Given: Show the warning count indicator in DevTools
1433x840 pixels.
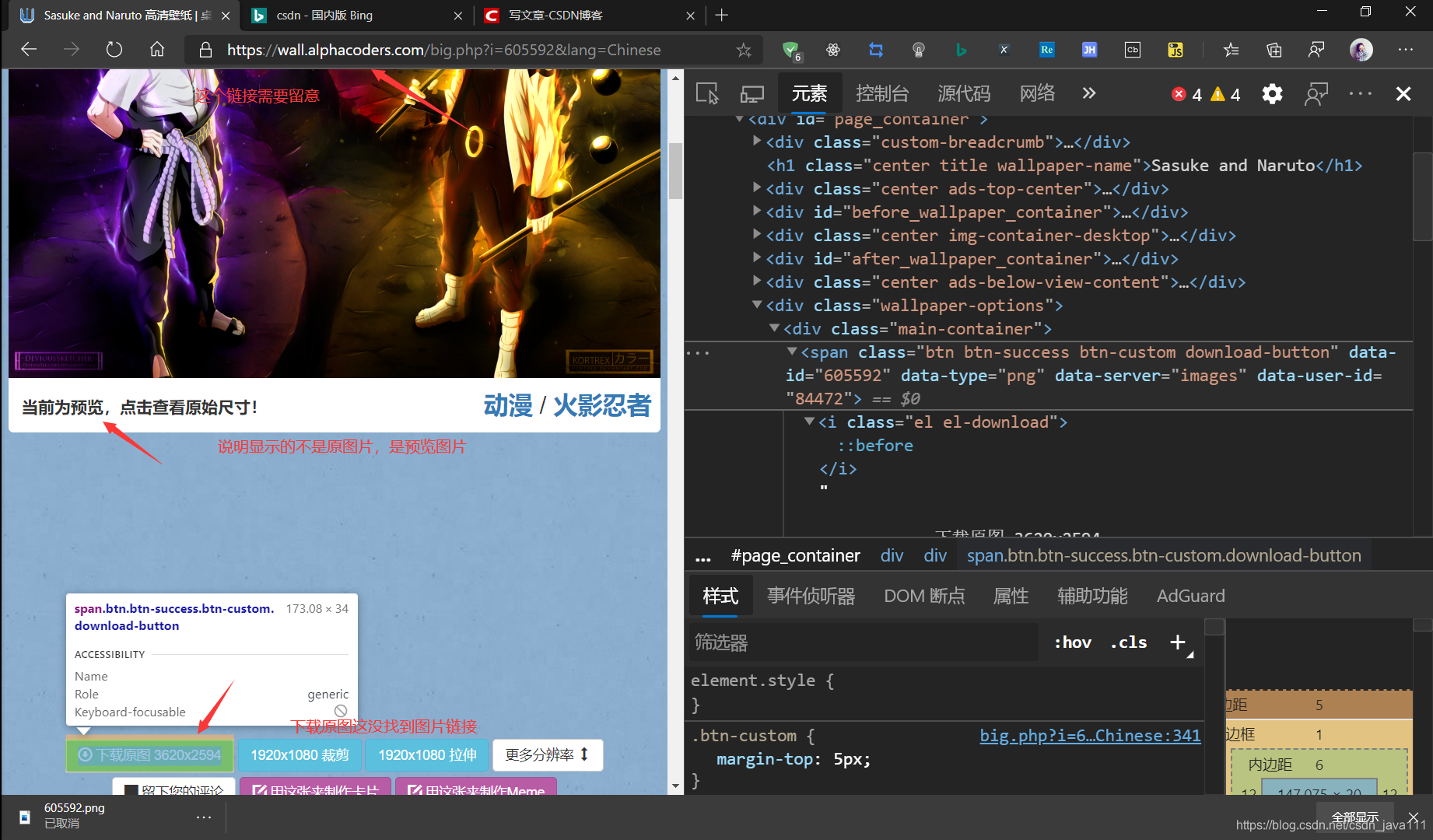Looking at the screenshot, I should coord(1225,94).
